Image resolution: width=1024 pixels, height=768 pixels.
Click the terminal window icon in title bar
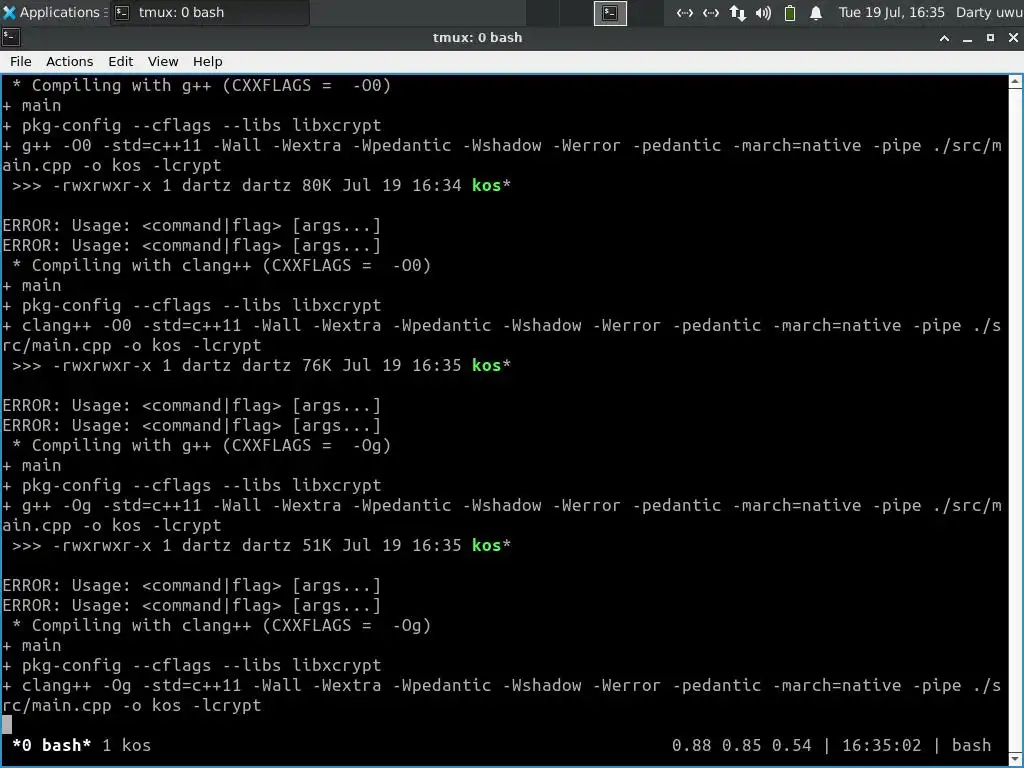click(x=11, y=38)
